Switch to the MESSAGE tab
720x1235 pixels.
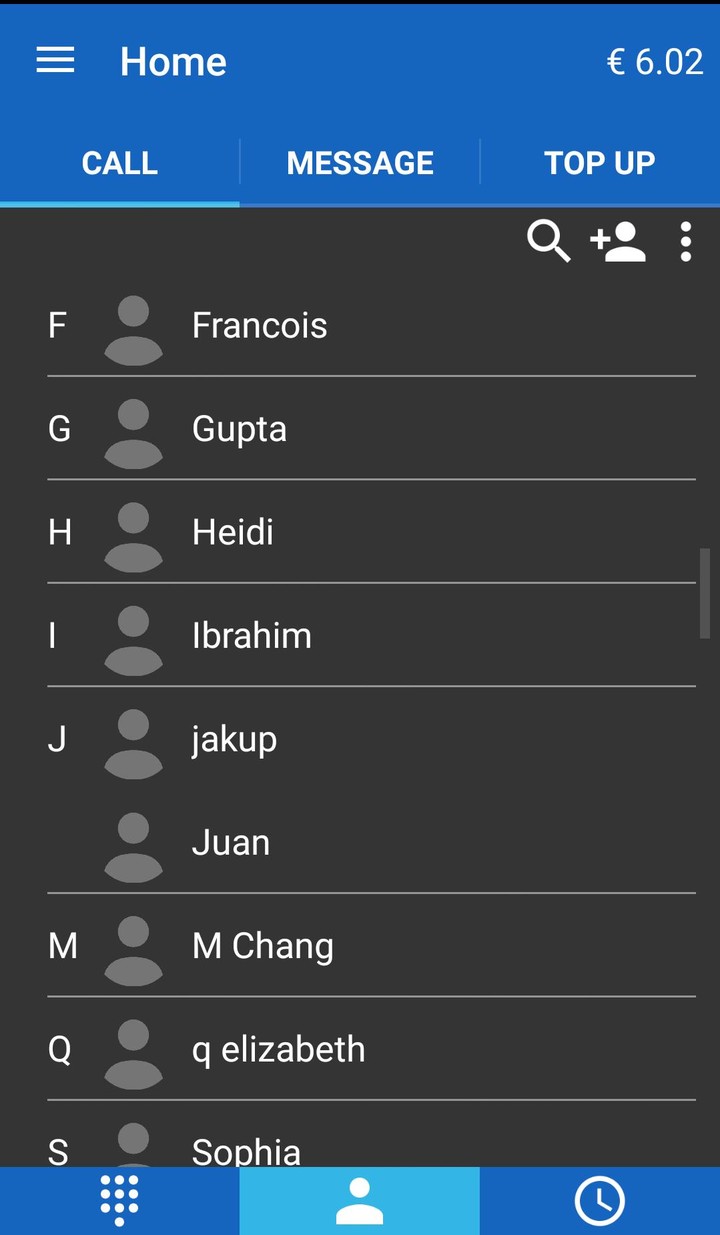click(x=360, y=163)
